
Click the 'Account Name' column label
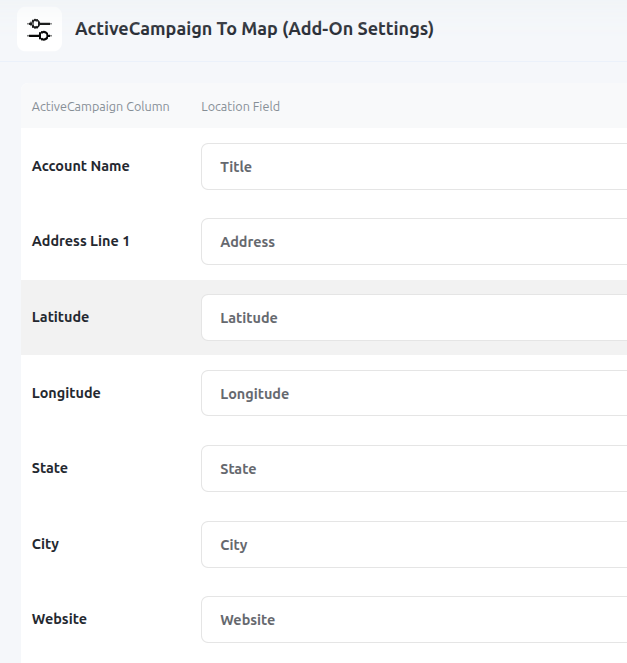point(81,166)
